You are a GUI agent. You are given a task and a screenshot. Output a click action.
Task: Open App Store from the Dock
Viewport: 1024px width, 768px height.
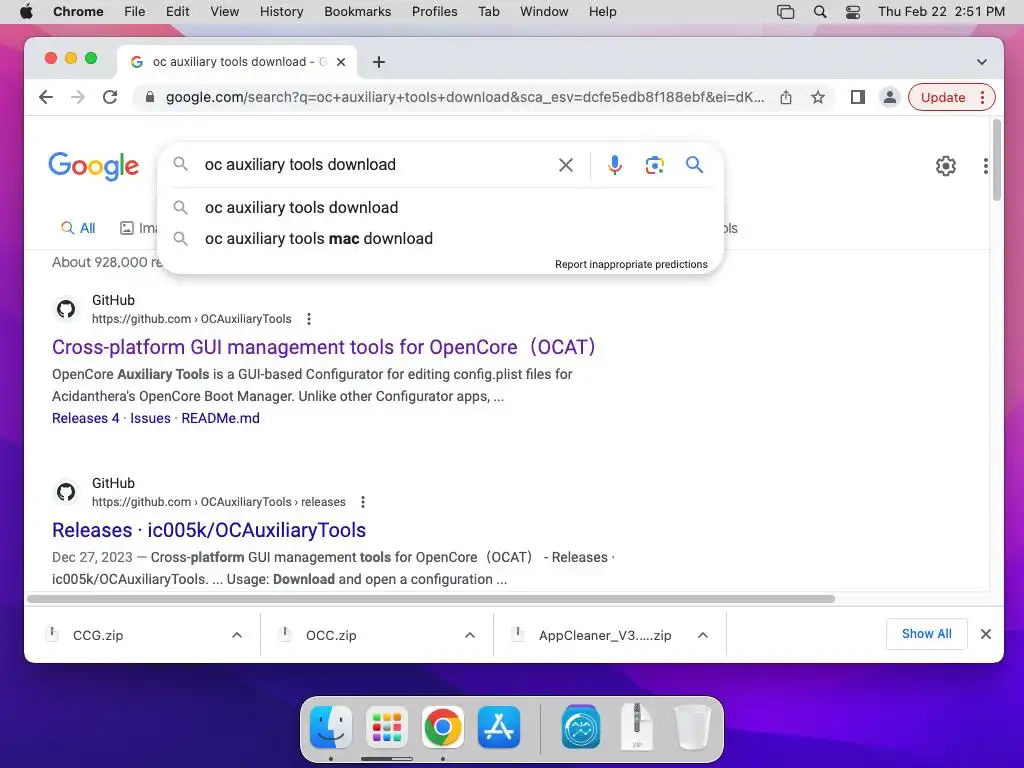pyautogui.click(x=499, y=727)
